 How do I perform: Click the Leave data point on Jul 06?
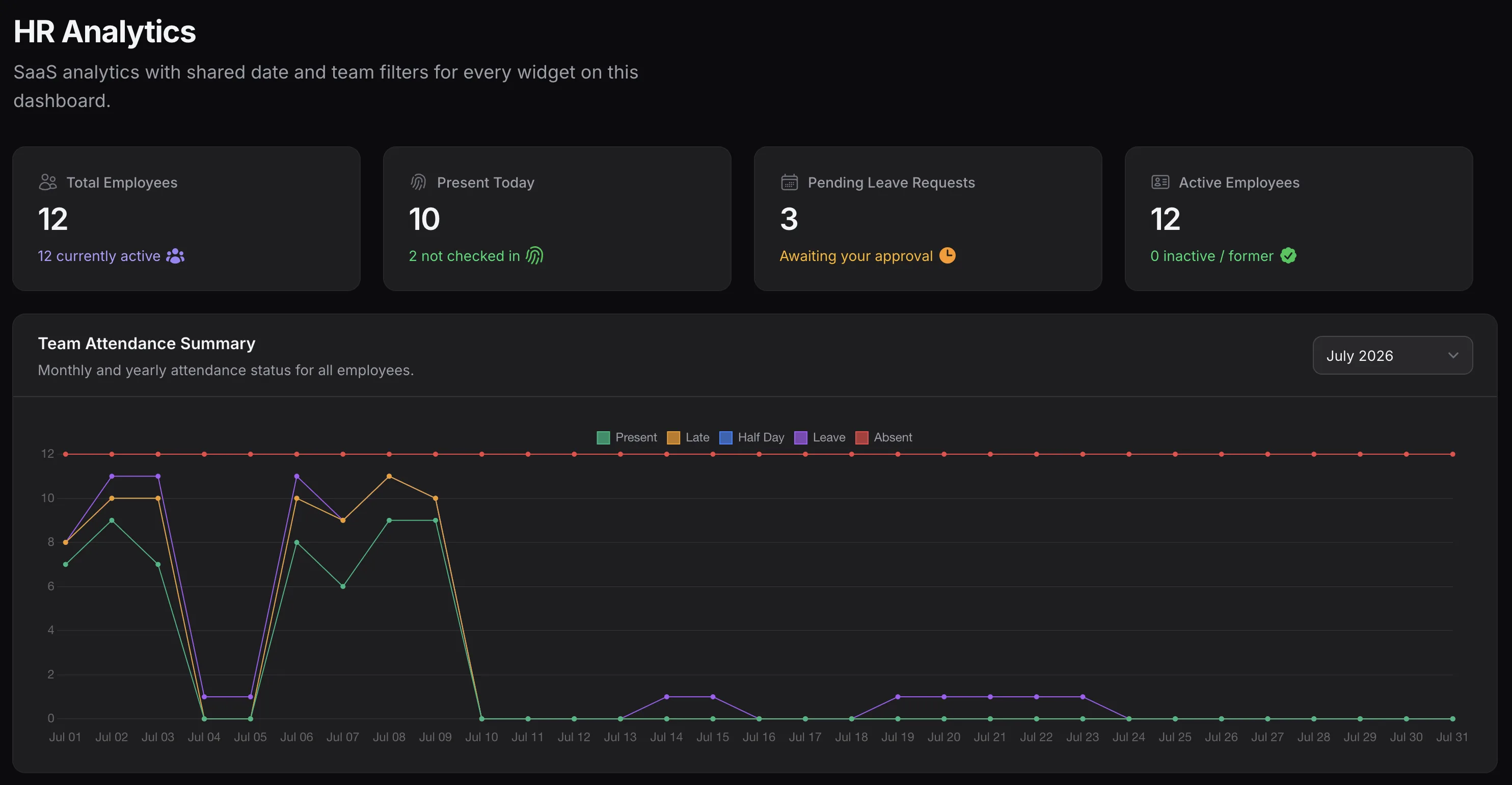296,476
